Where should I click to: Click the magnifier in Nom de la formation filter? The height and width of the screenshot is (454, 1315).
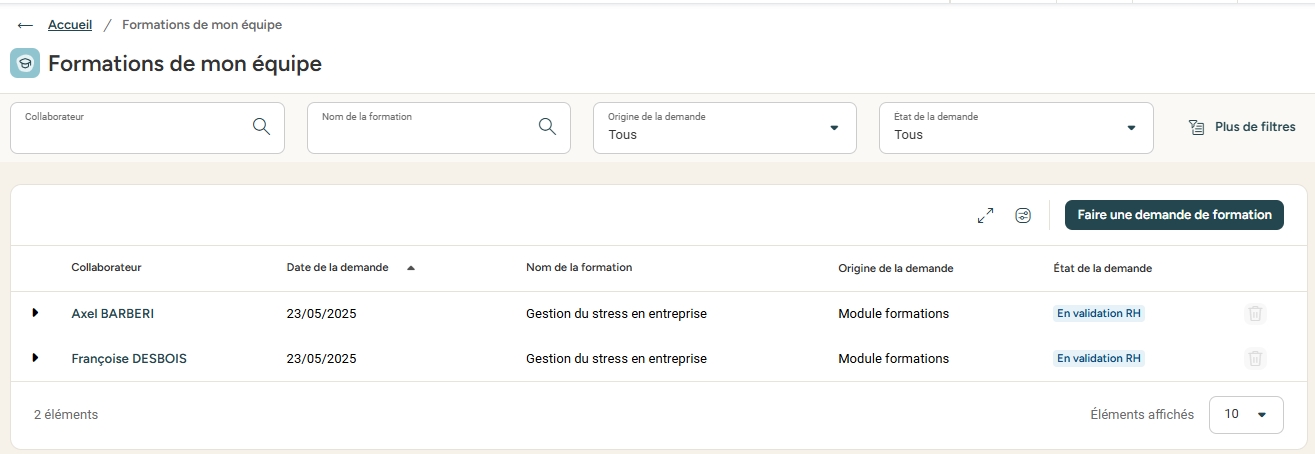pyautogui.click(x=547, y=126)
